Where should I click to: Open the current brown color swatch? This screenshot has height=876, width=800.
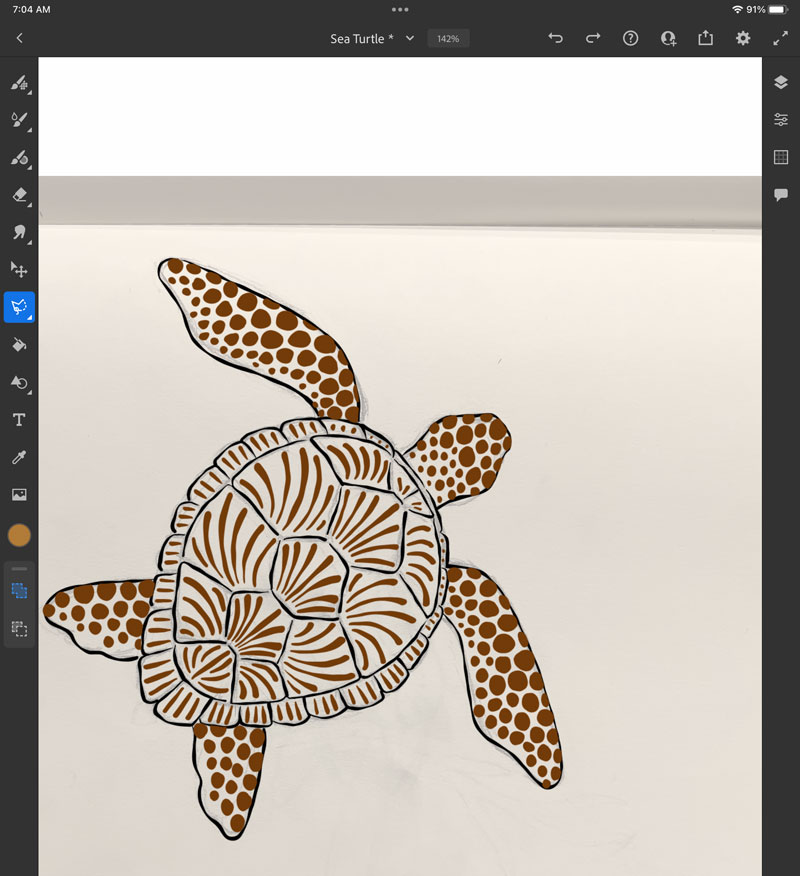click(x=19, y=535)
